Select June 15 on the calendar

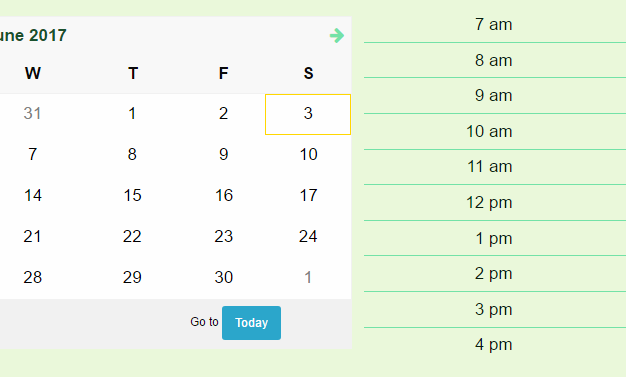coord(132,195)
